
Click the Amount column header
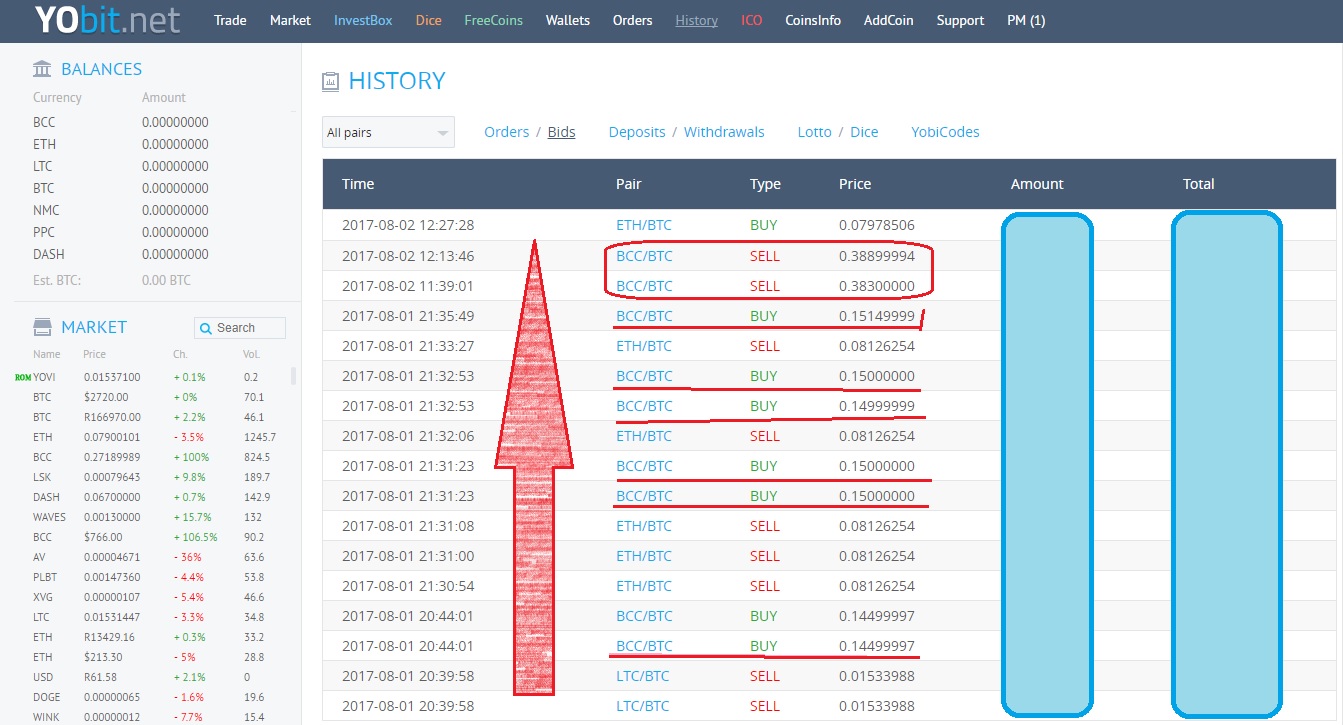[1037, 184]
